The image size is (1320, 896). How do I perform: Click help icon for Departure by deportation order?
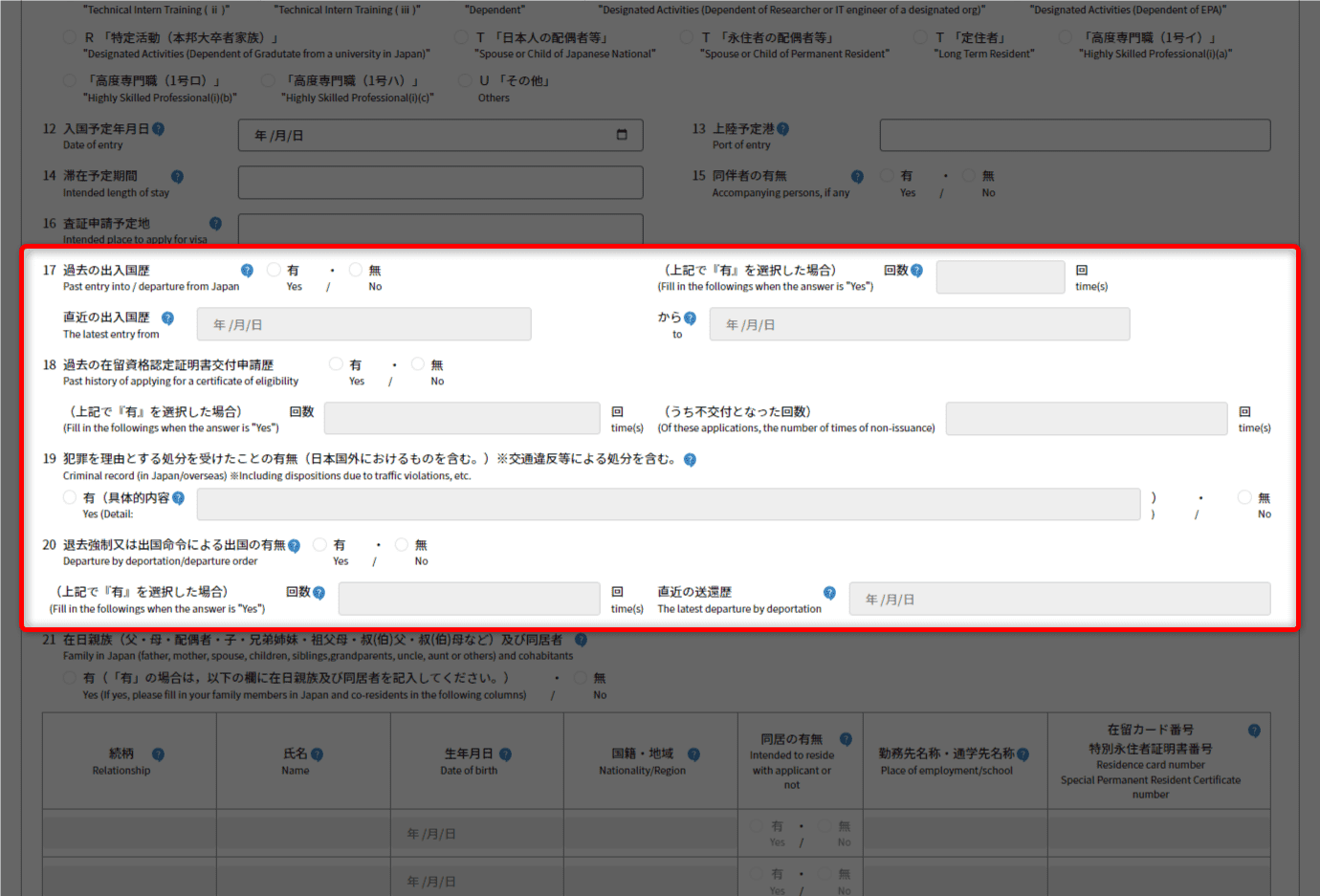click(294, 546)
